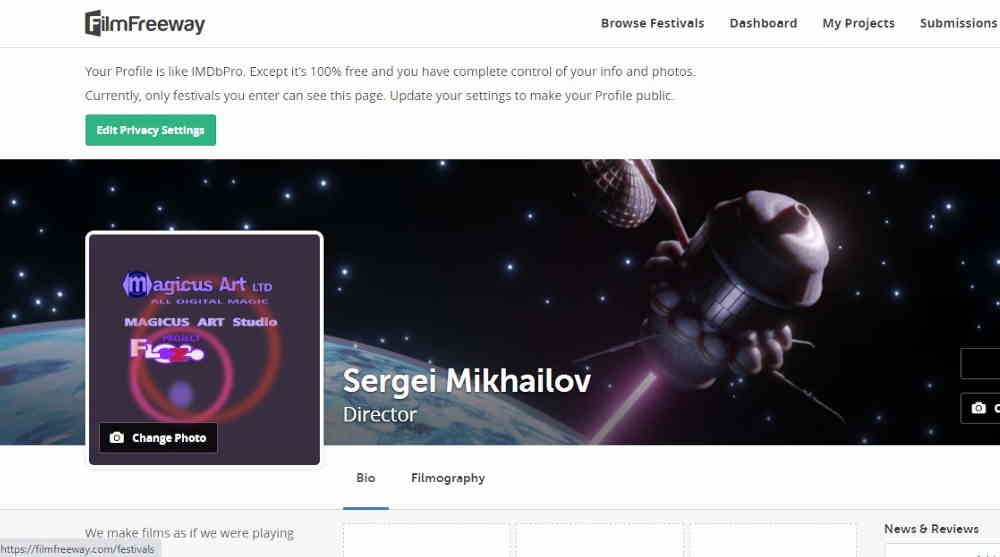This screenshot has height=557, width=1000.
Task: Click the Sergei Mikhailov profile name
Action: coord(466,381)
